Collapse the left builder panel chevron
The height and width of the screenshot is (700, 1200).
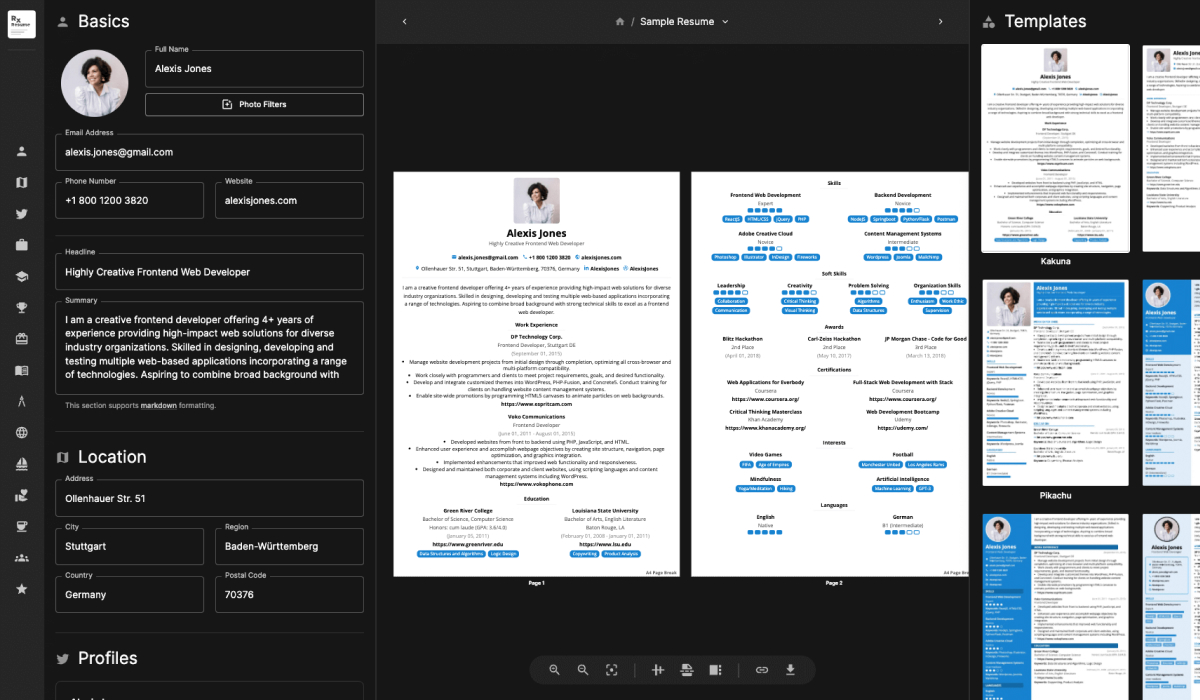click(x=404, y=21)
